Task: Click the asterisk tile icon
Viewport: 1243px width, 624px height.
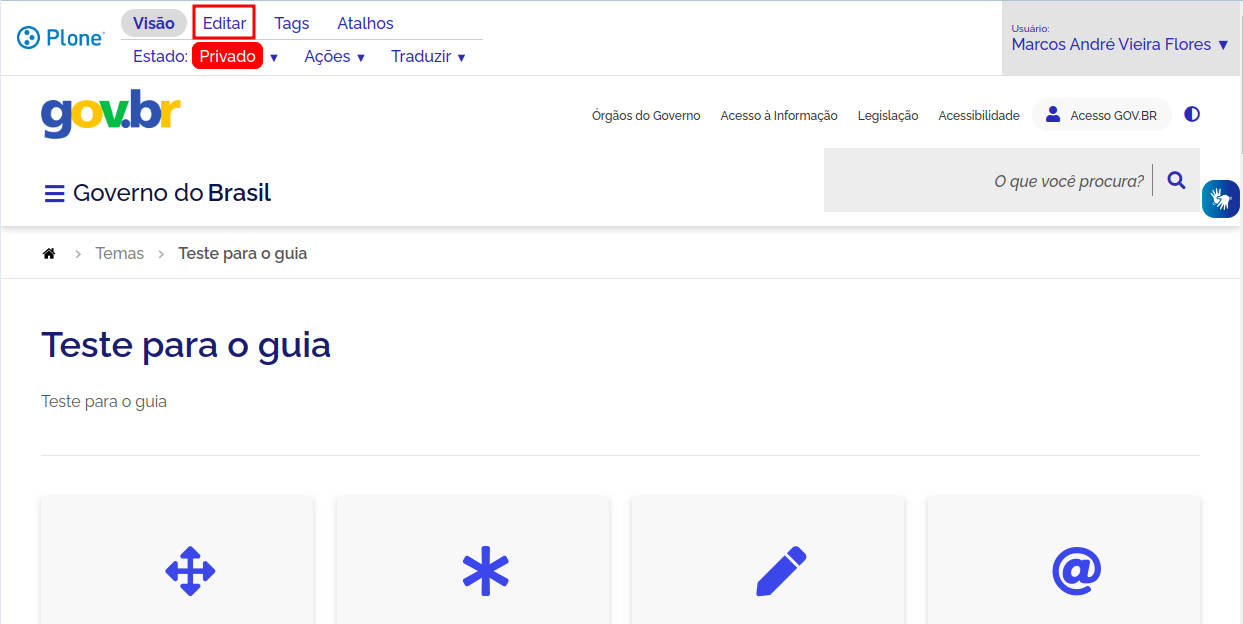Action: click(484, 571)
